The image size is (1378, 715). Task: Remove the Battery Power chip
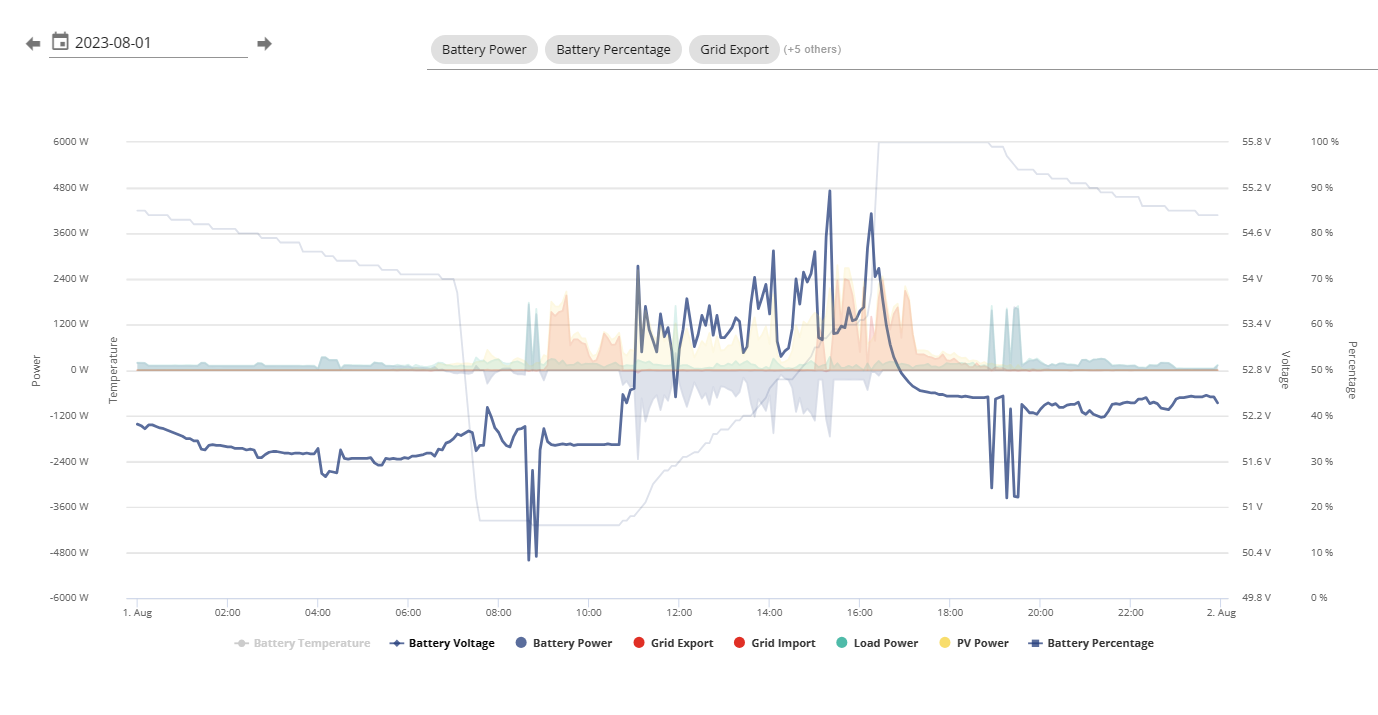(x=484, y=49)
